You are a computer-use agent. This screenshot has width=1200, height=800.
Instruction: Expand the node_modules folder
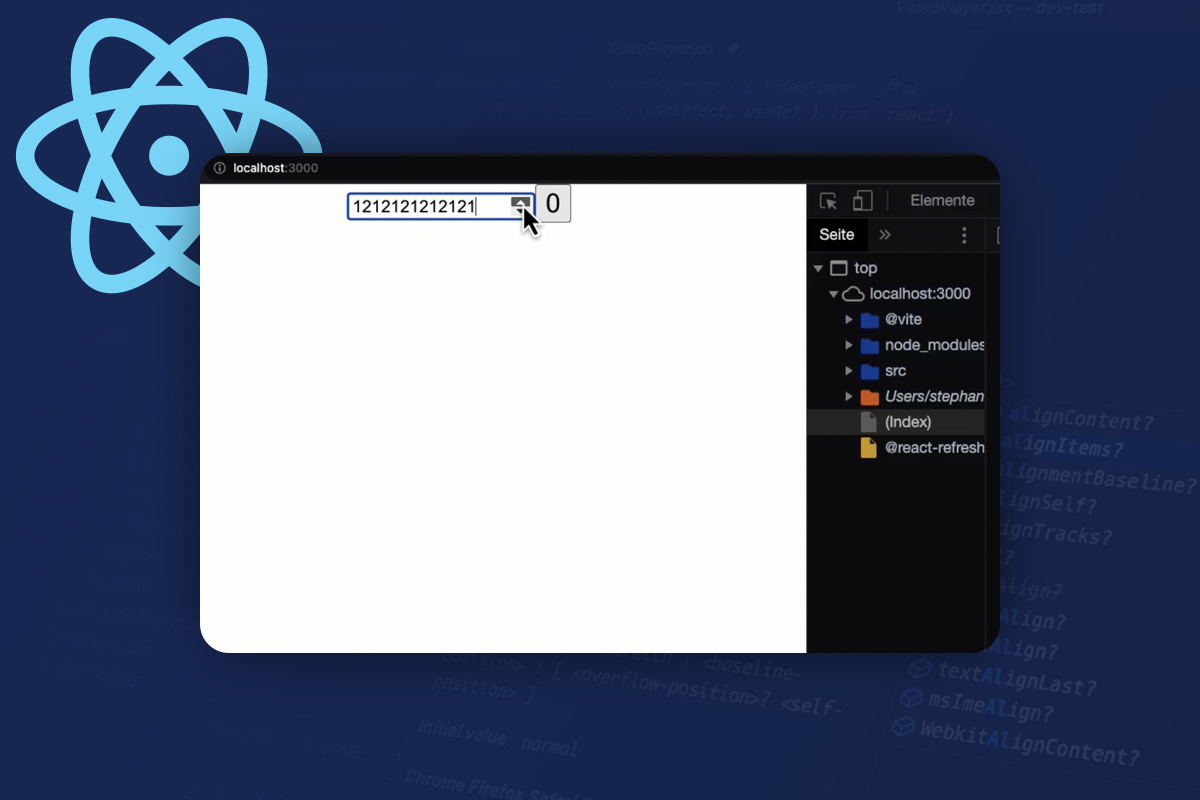(x=849, y=345)
